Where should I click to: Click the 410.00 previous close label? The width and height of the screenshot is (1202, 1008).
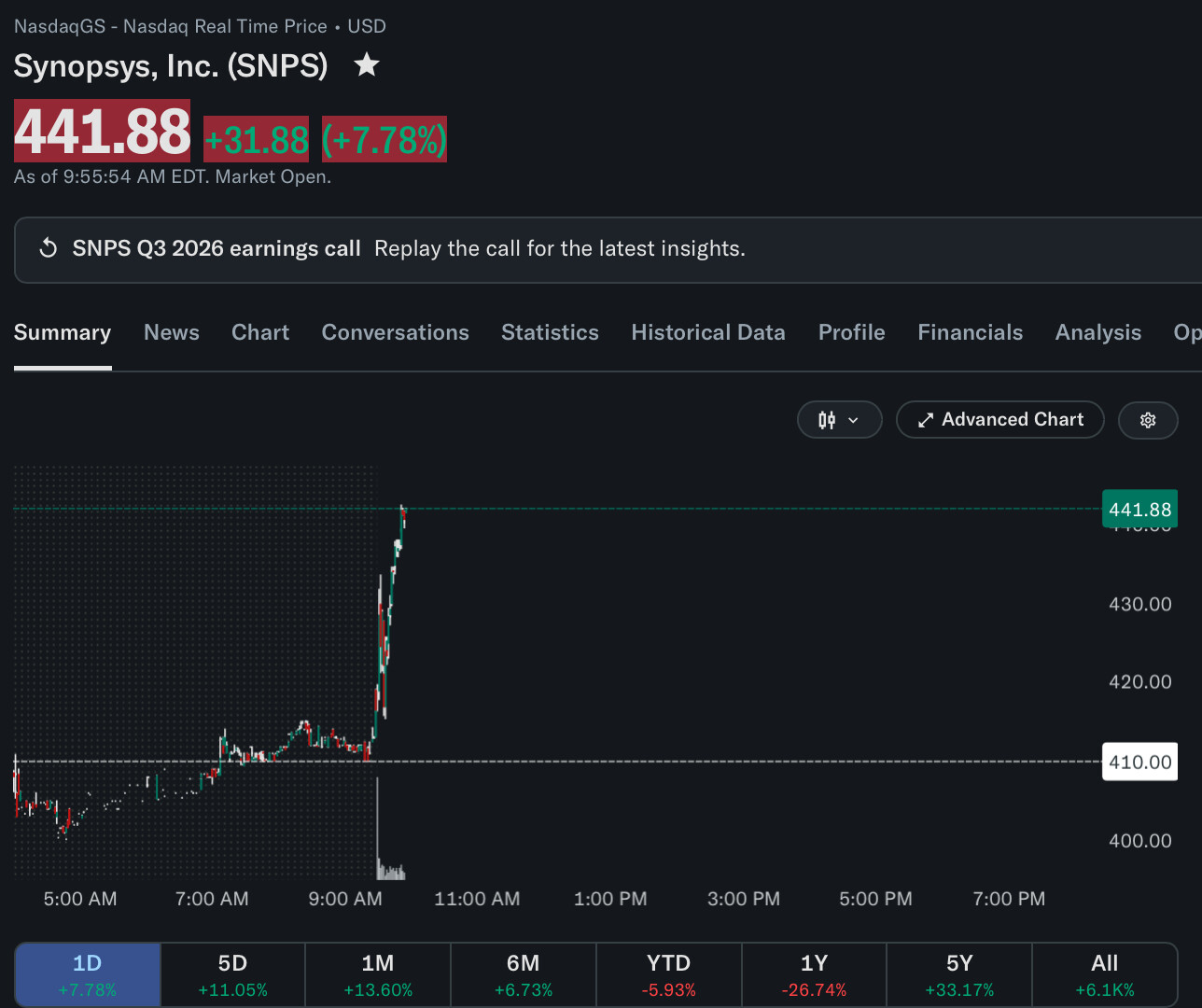coord(1139,762)
